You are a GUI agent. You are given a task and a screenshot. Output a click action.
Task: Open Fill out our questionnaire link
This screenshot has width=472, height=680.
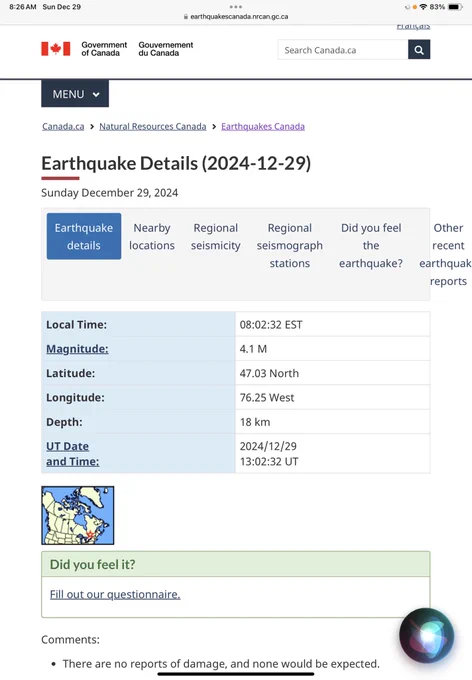[115, 594]
